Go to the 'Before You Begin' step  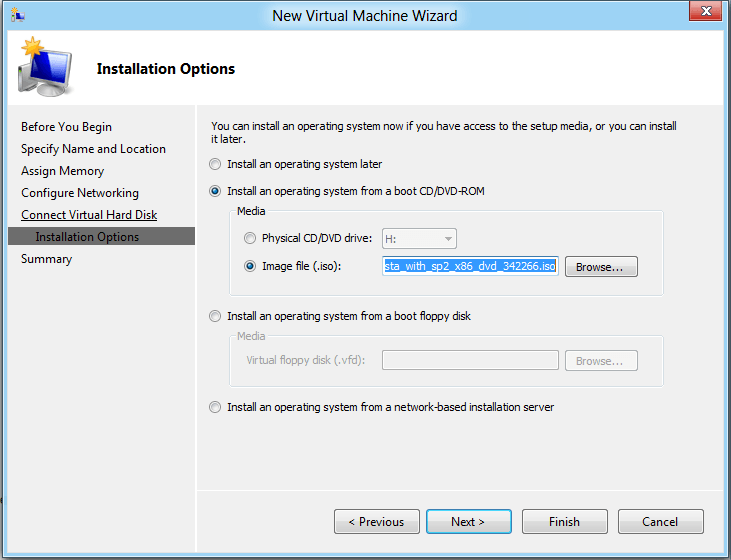tap(66, 127)
